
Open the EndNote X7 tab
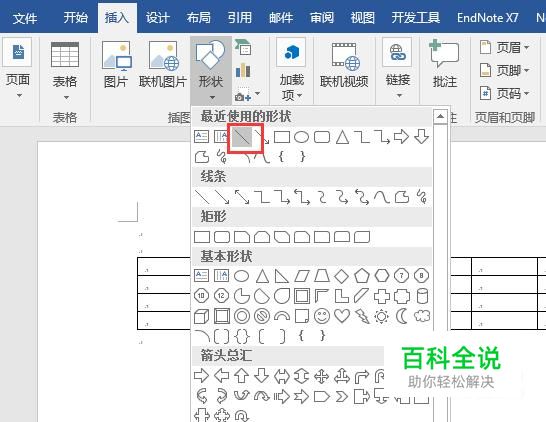click(488, 18)
